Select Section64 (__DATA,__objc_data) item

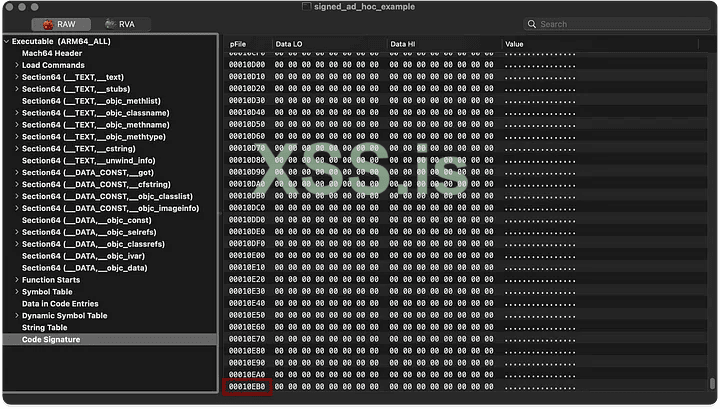pos(84,268)
